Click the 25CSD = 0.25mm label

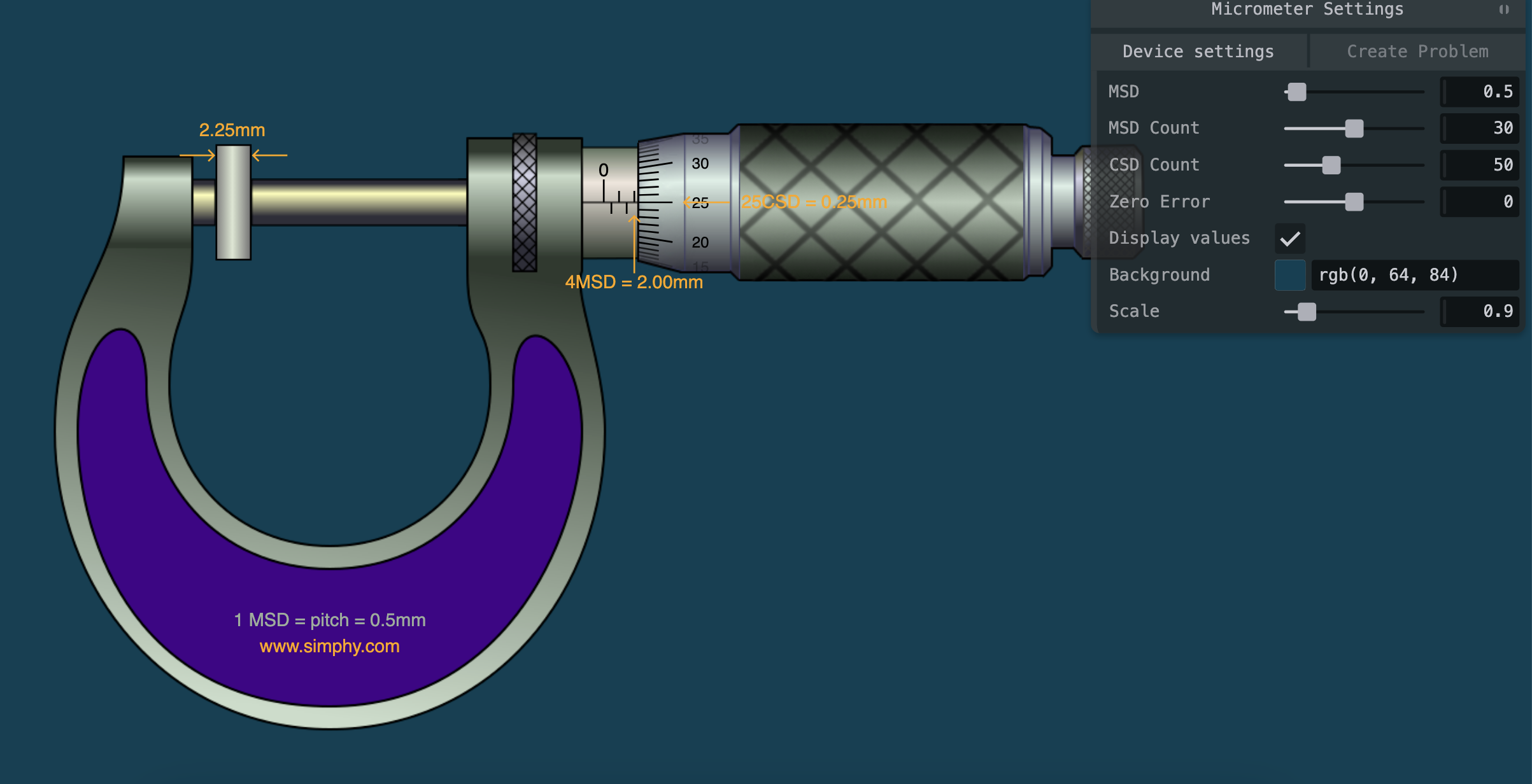pos(814,202)
